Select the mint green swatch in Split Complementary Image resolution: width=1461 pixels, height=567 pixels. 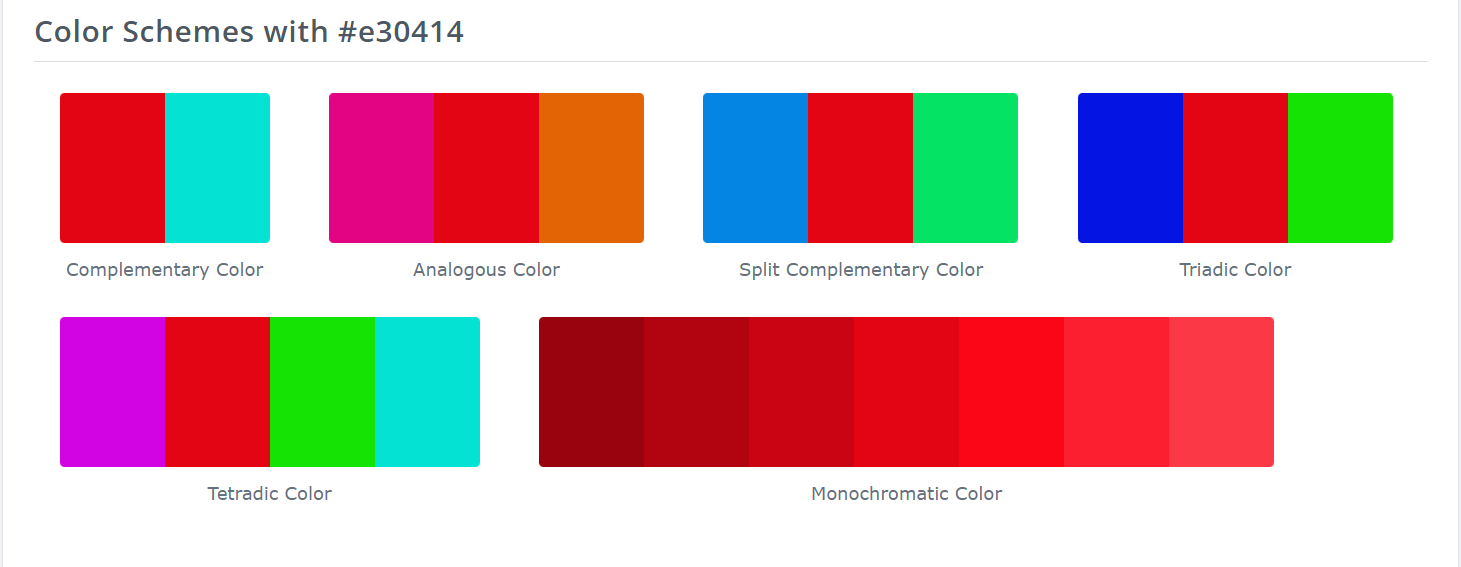point(965,168)
